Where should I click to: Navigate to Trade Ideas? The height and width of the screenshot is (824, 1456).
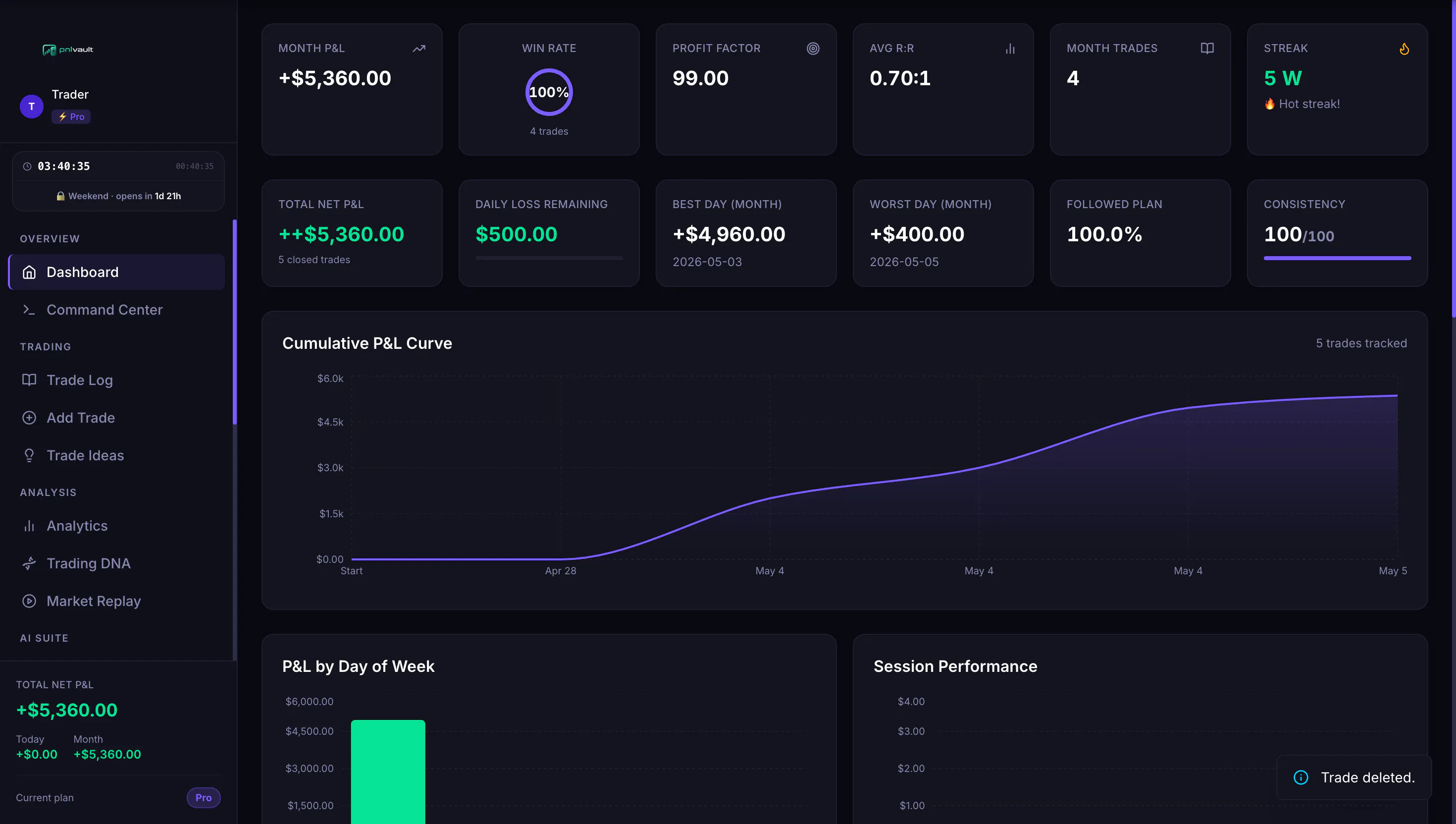117,455
